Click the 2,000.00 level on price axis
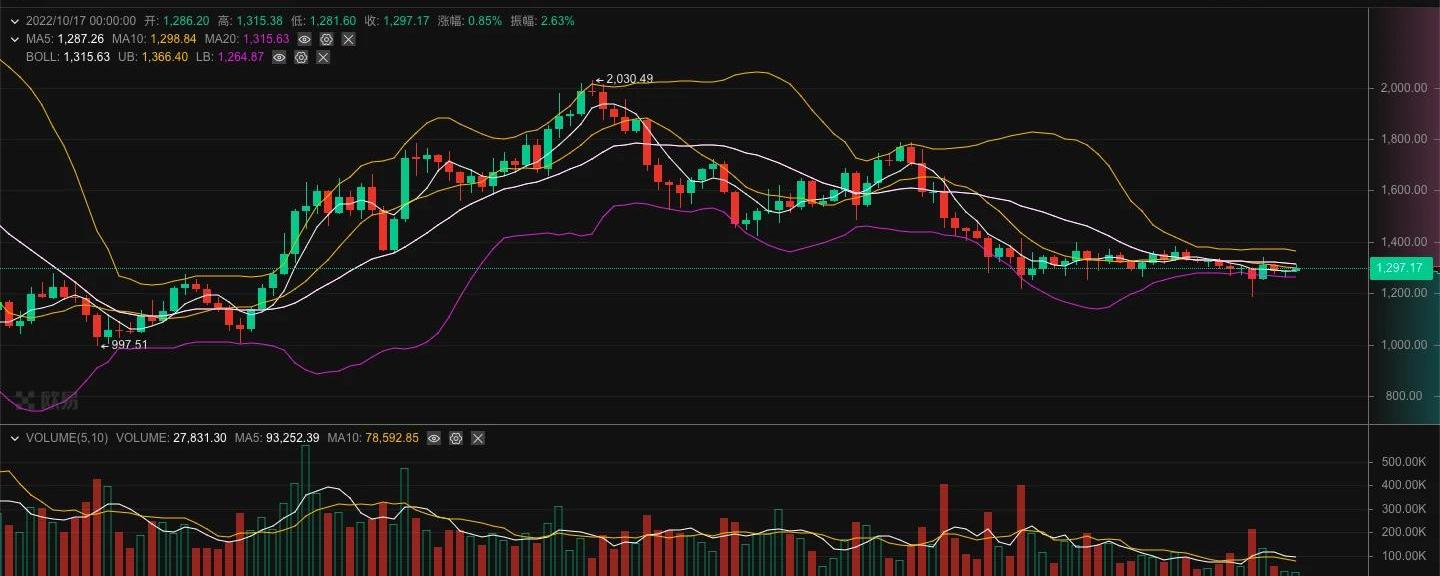 pyautogui.click(x=1400, y=88)
